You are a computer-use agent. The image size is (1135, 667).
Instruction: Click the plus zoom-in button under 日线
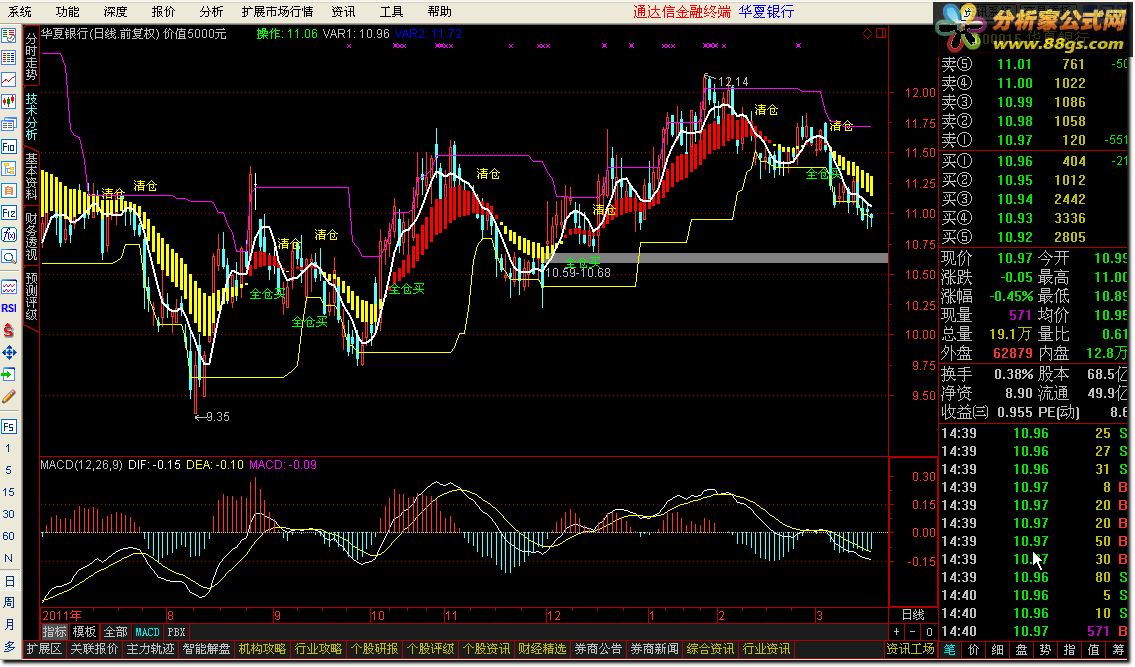point(897,632)
